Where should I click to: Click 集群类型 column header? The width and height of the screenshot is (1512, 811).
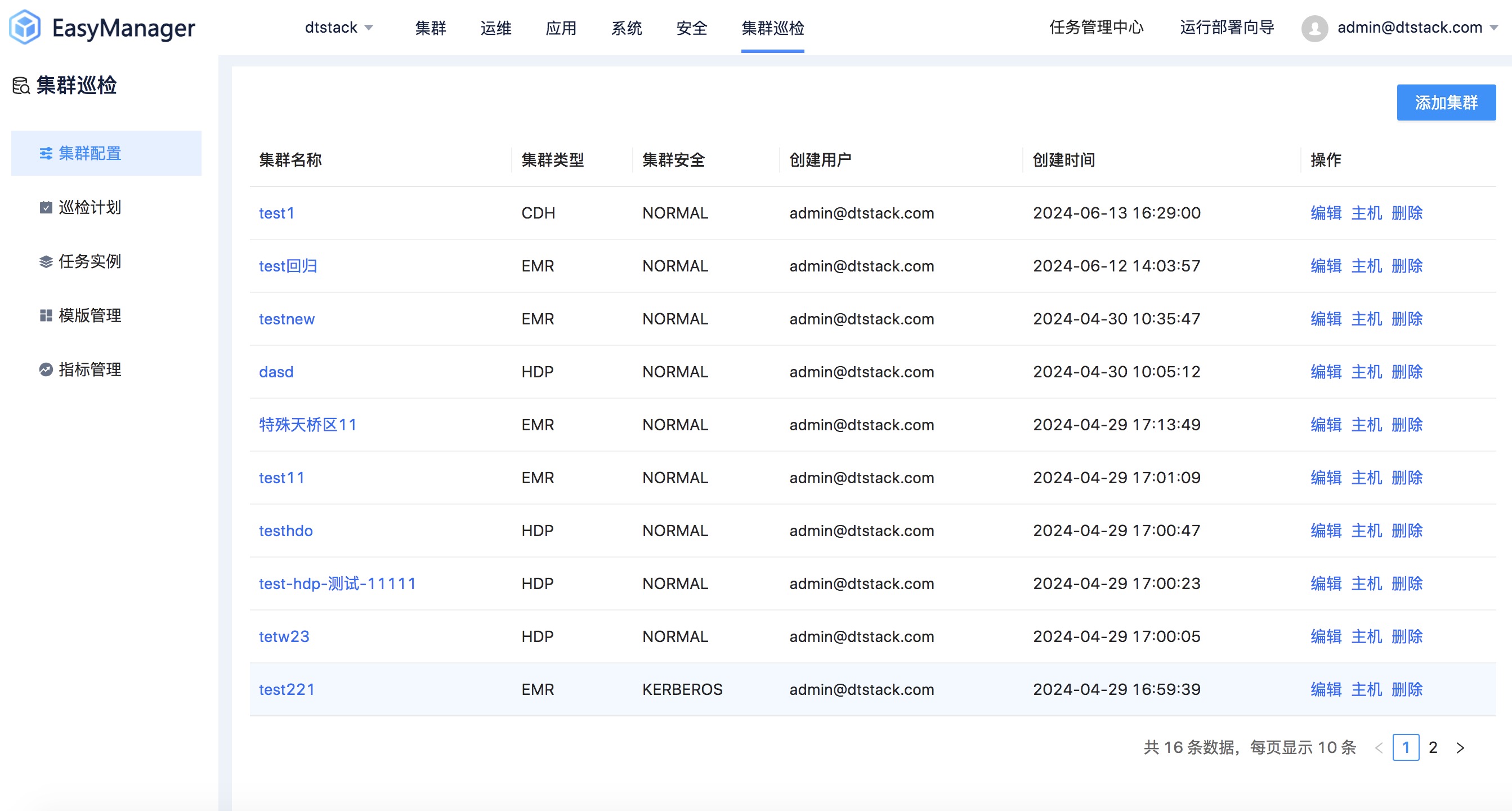pyautogui.click(x=553, y=160)
